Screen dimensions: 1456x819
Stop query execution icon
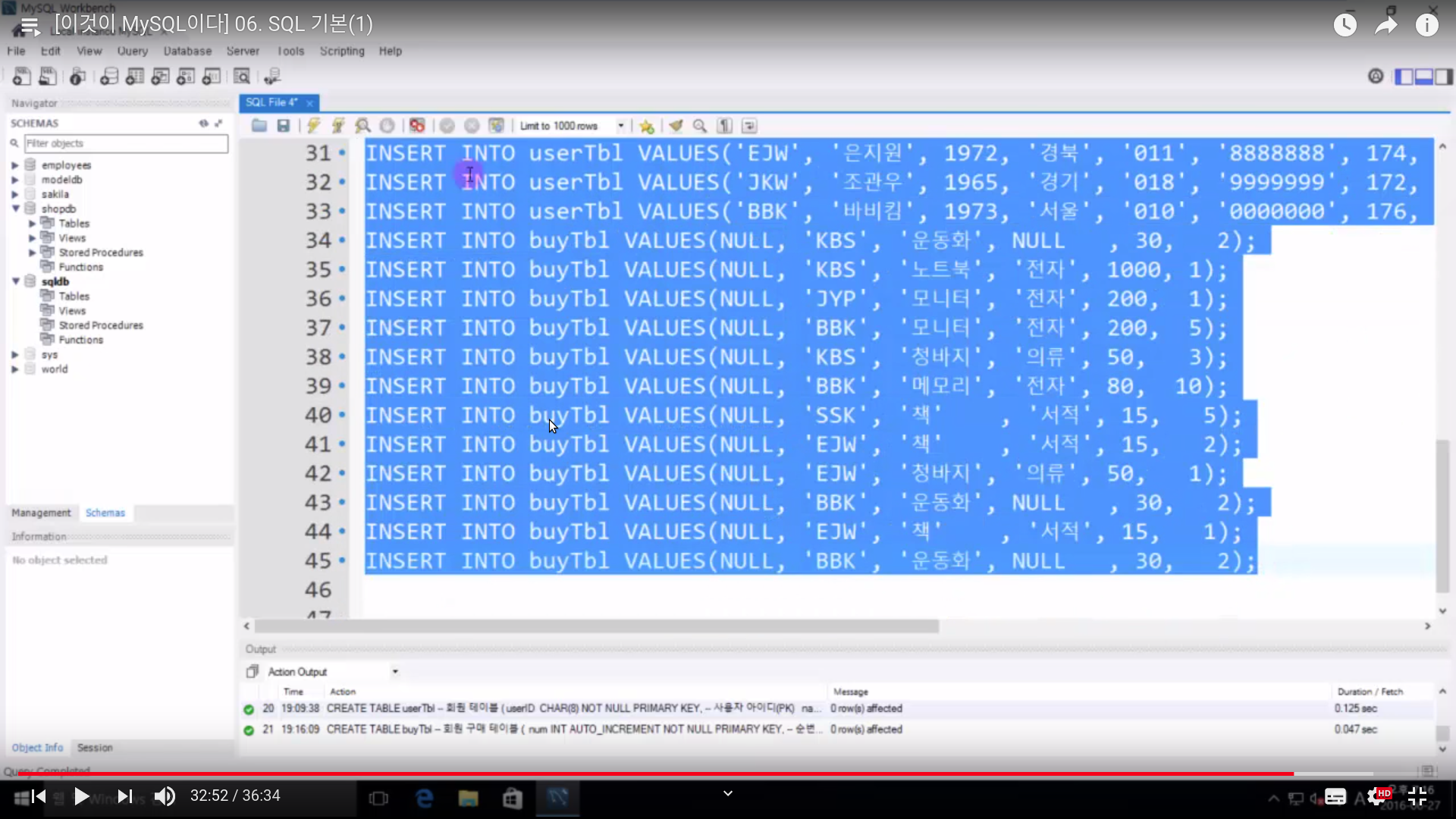387,126
